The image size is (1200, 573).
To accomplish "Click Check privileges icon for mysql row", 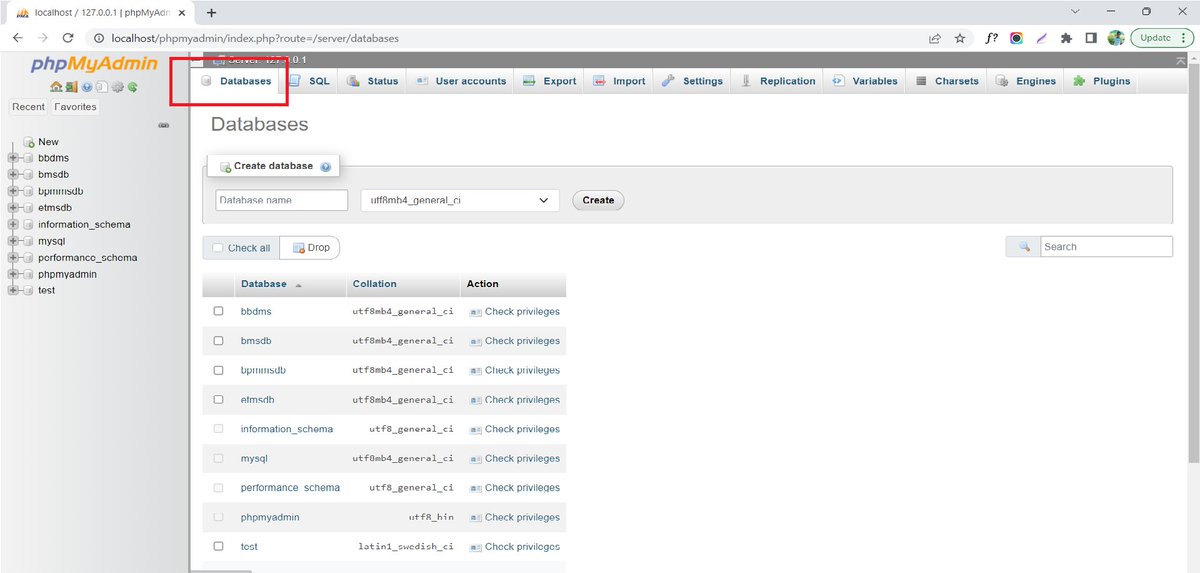I will click(476, 459).
